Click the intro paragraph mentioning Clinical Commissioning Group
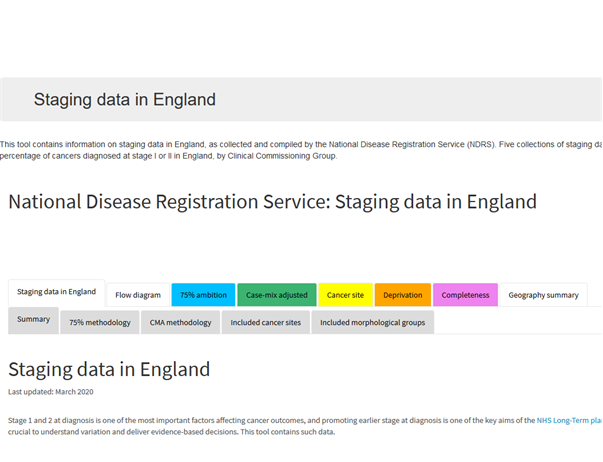 (301, 150)
